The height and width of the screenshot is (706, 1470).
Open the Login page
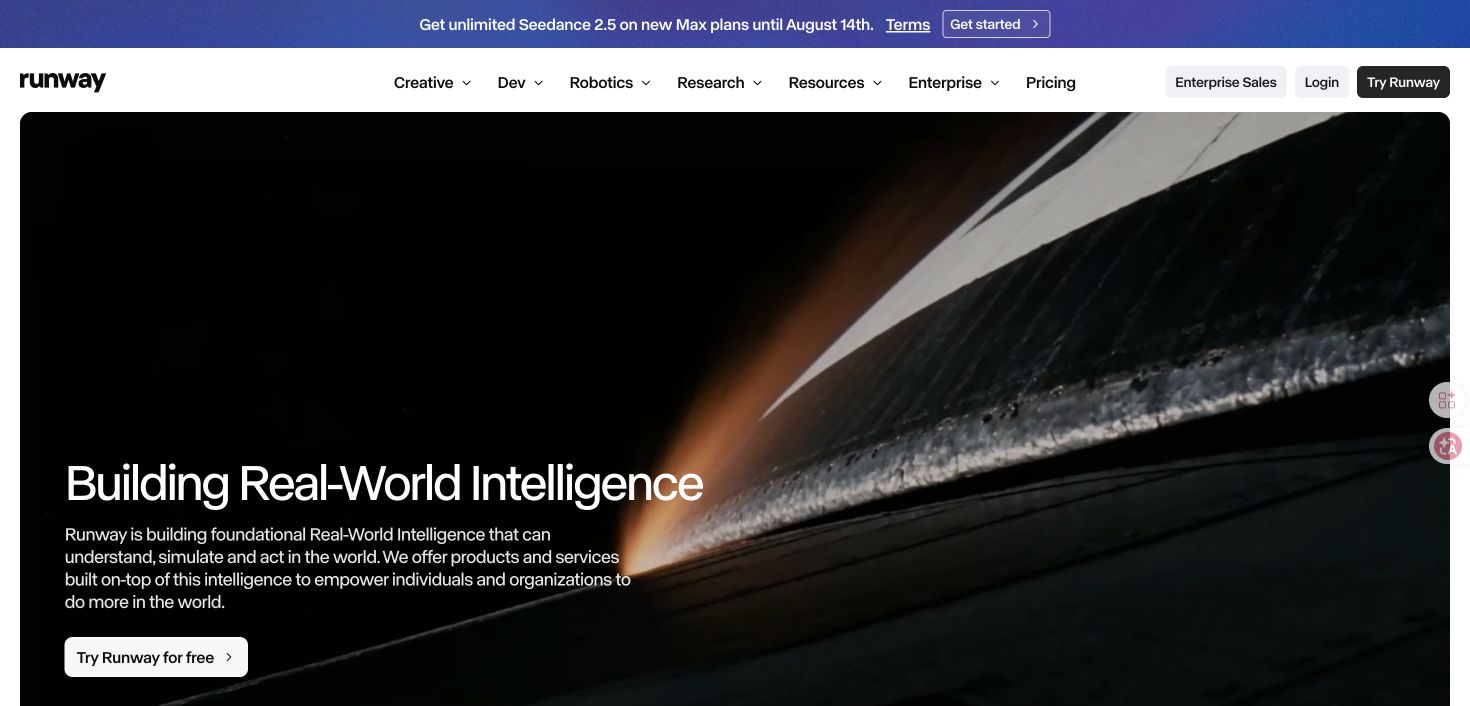click(1322, 82)
